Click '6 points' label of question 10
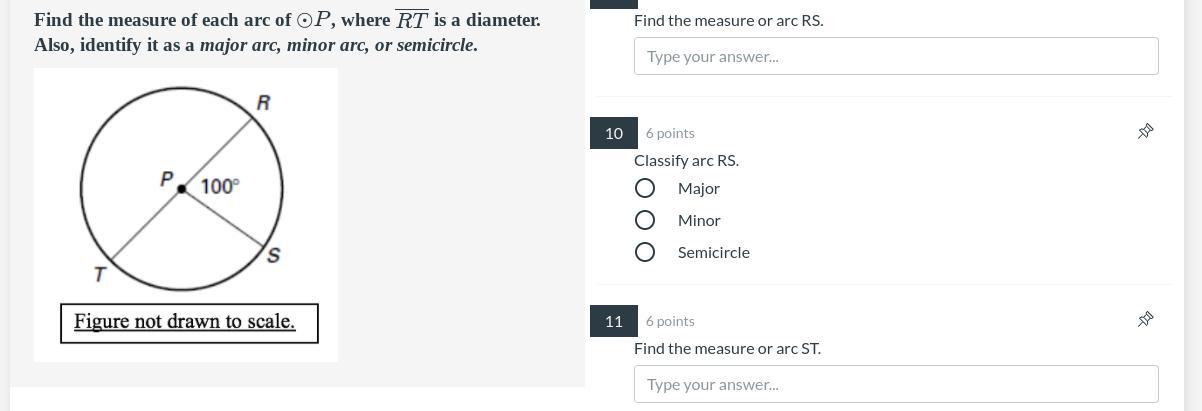The height and width of the screenshot is (411, 1202). (x=670, y=133)
